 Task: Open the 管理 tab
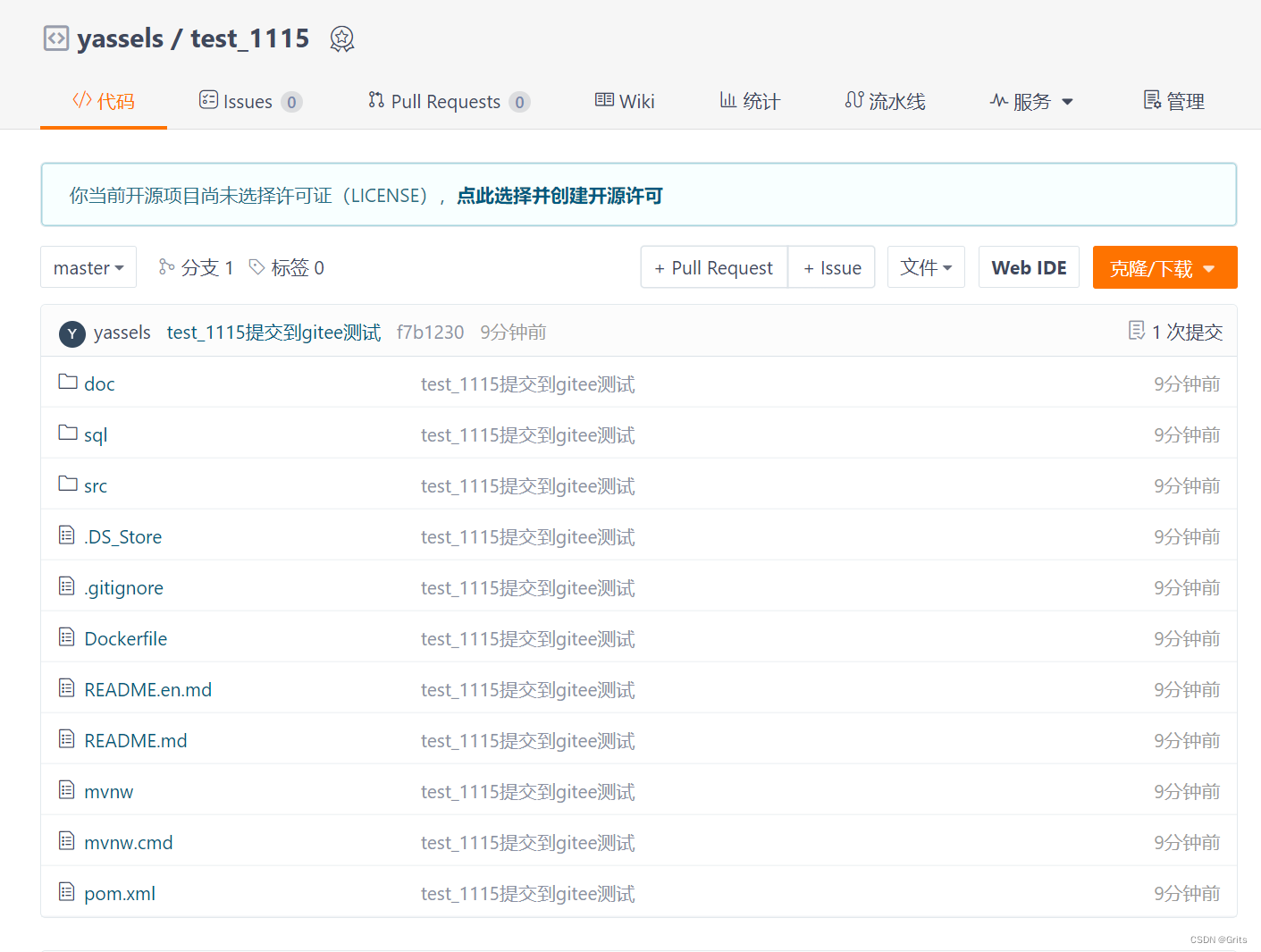(x=1174, y=102)
